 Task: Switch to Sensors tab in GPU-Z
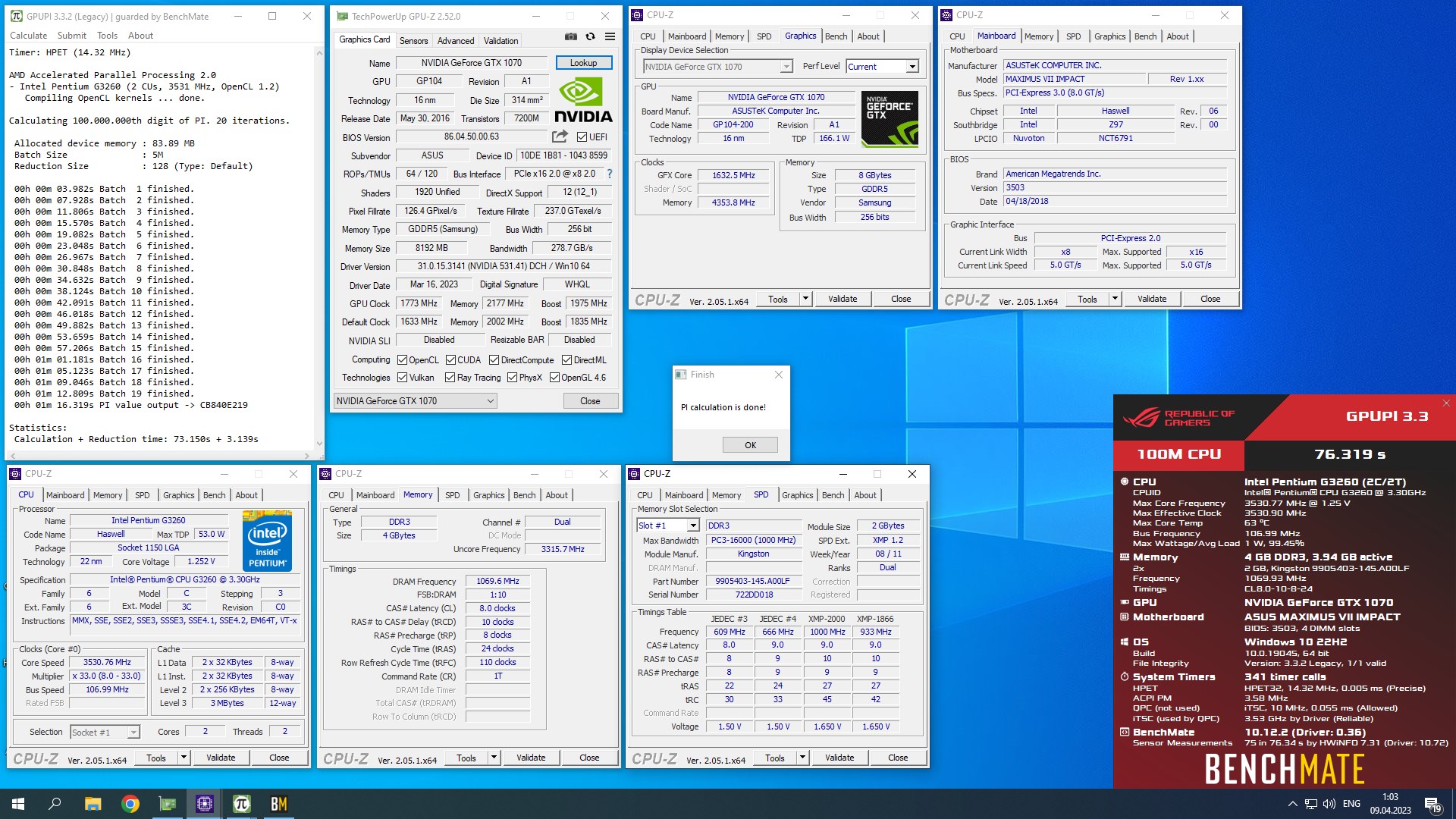coord(413,41)
